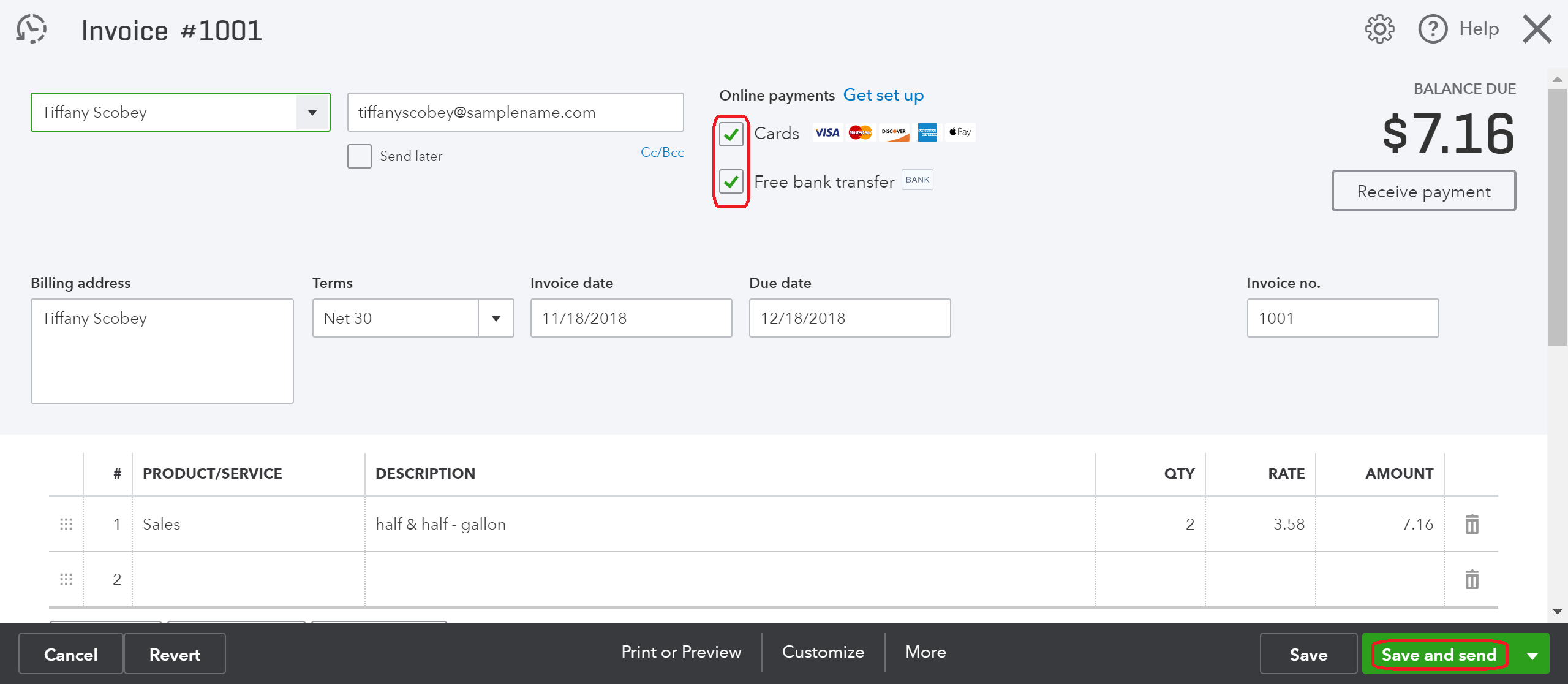Click the Visa payment icon
The image size is (1568, 684).
pos(827,132)
